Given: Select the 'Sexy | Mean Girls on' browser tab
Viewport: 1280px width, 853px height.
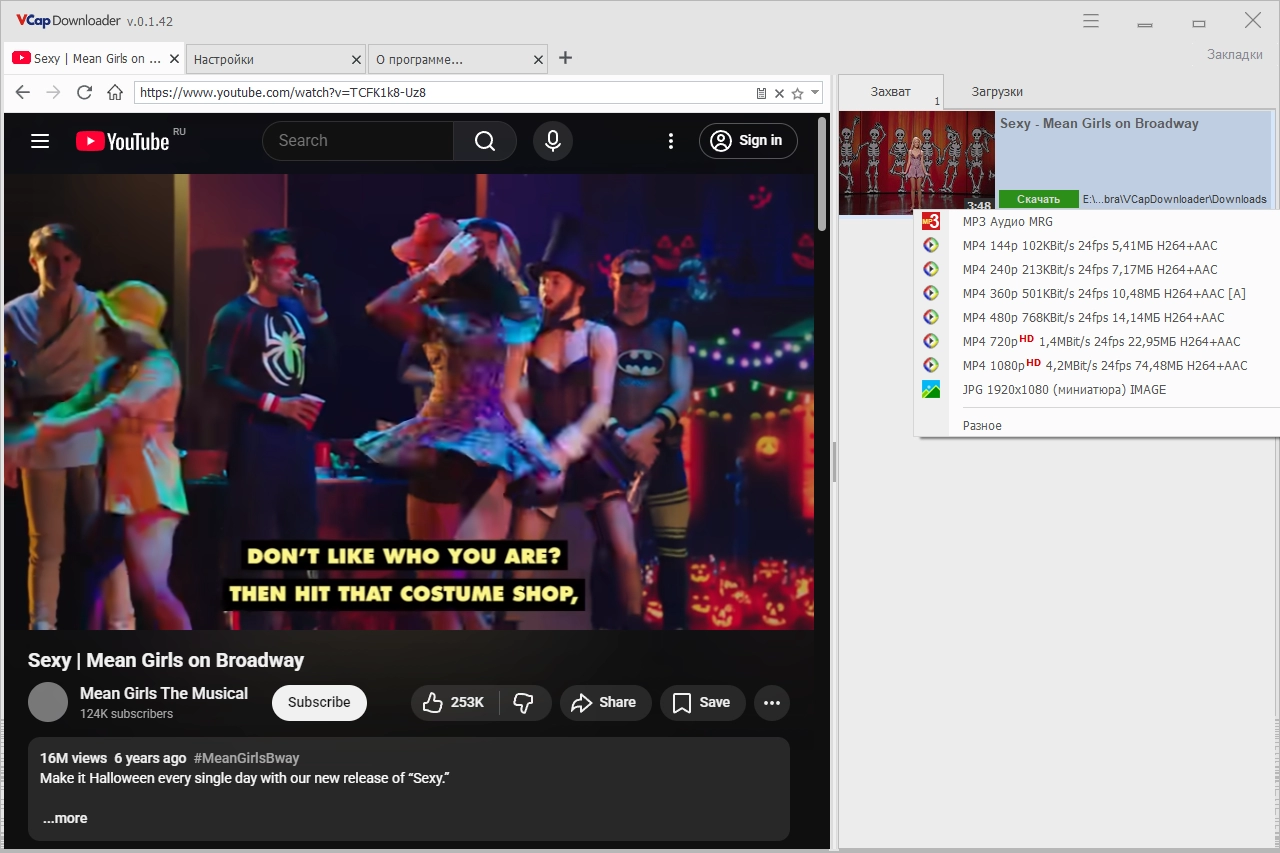Looking at the screenshot, I should [94, 59].
